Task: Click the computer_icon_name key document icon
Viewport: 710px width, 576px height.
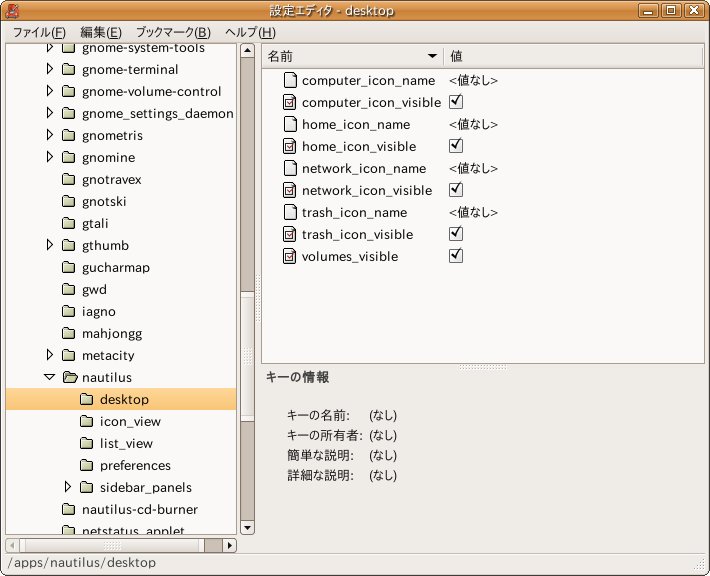Action: coord(289,80)
